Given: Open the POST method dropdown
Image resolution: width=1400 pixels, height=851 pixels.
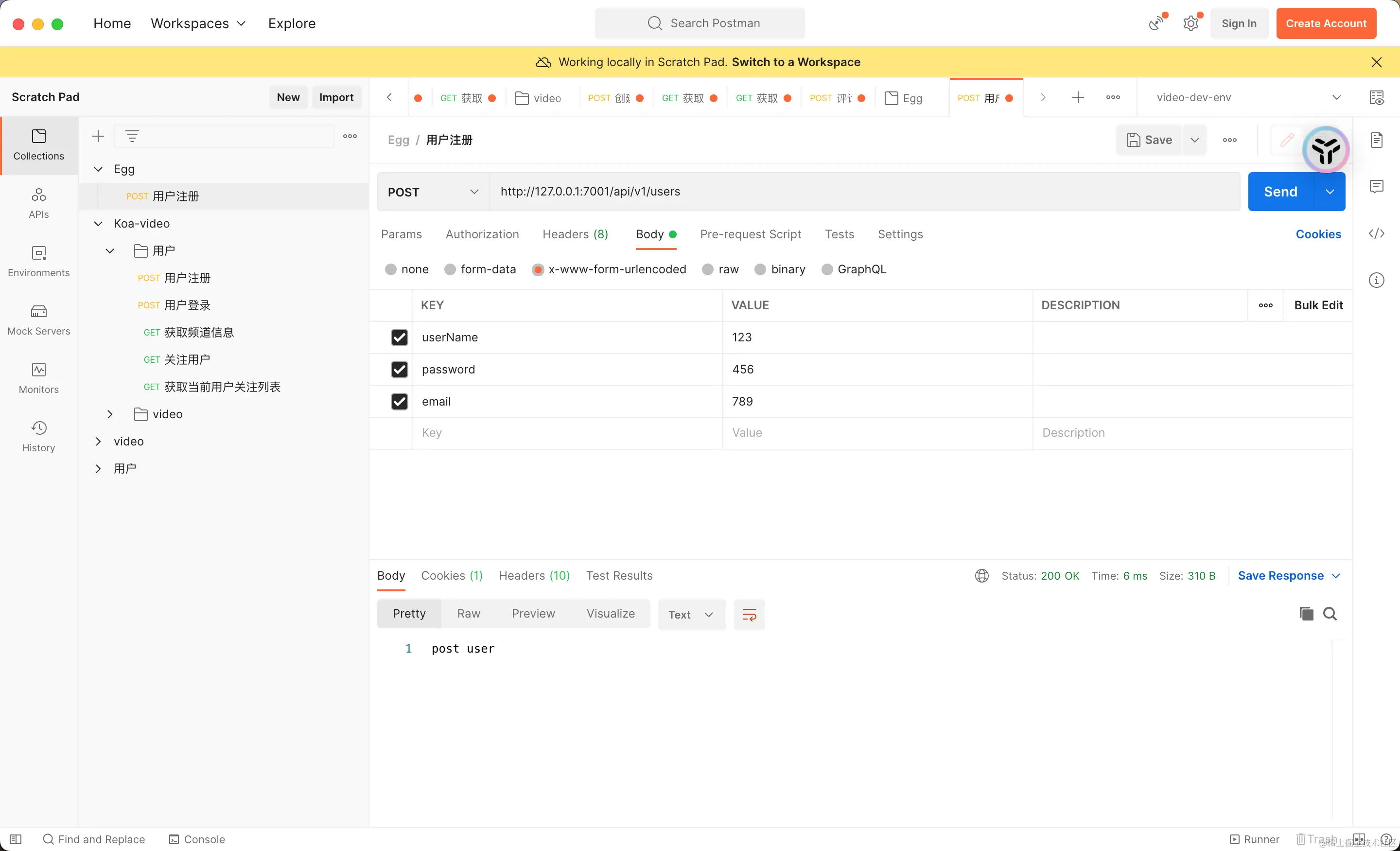Looking at the screenshot, I should [433, 192].
